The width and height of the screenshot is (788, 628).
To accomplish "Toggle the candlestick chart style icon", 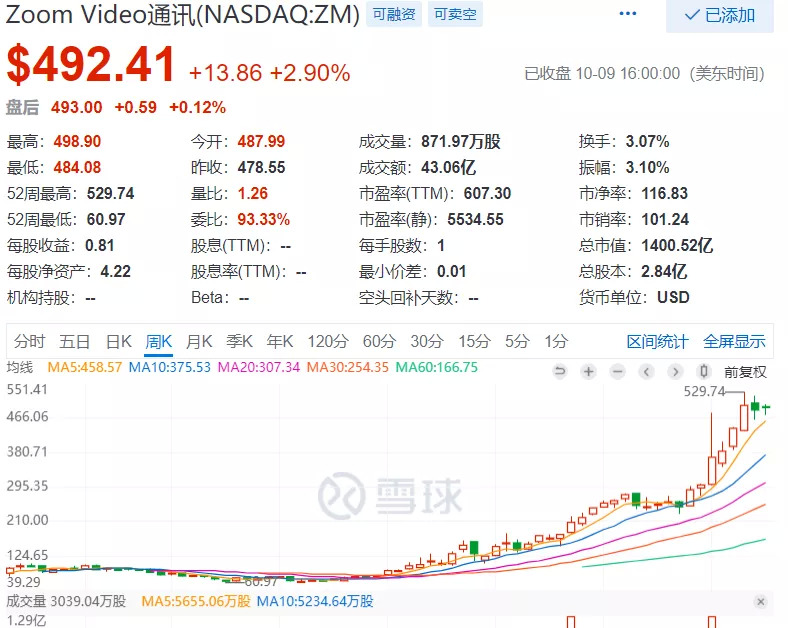I will click(704, 372).
